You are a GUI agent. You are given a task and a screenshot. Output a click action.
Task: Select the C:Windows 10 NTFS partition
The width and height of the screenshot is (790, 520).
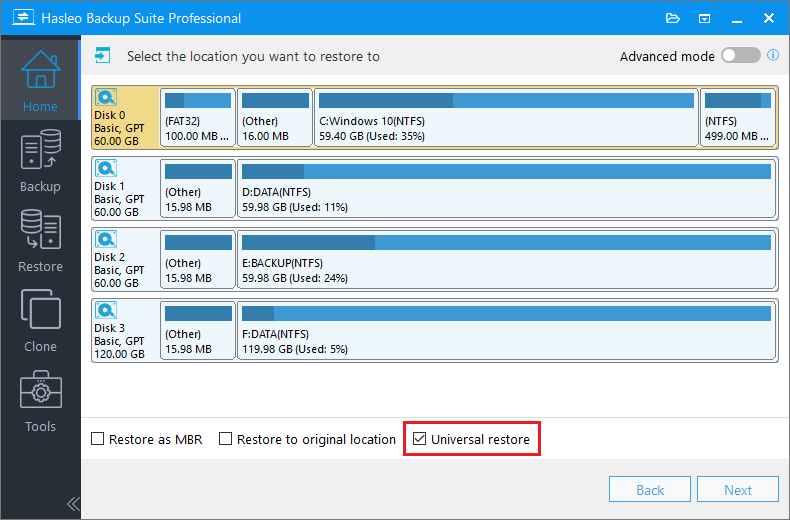[506, 117]
